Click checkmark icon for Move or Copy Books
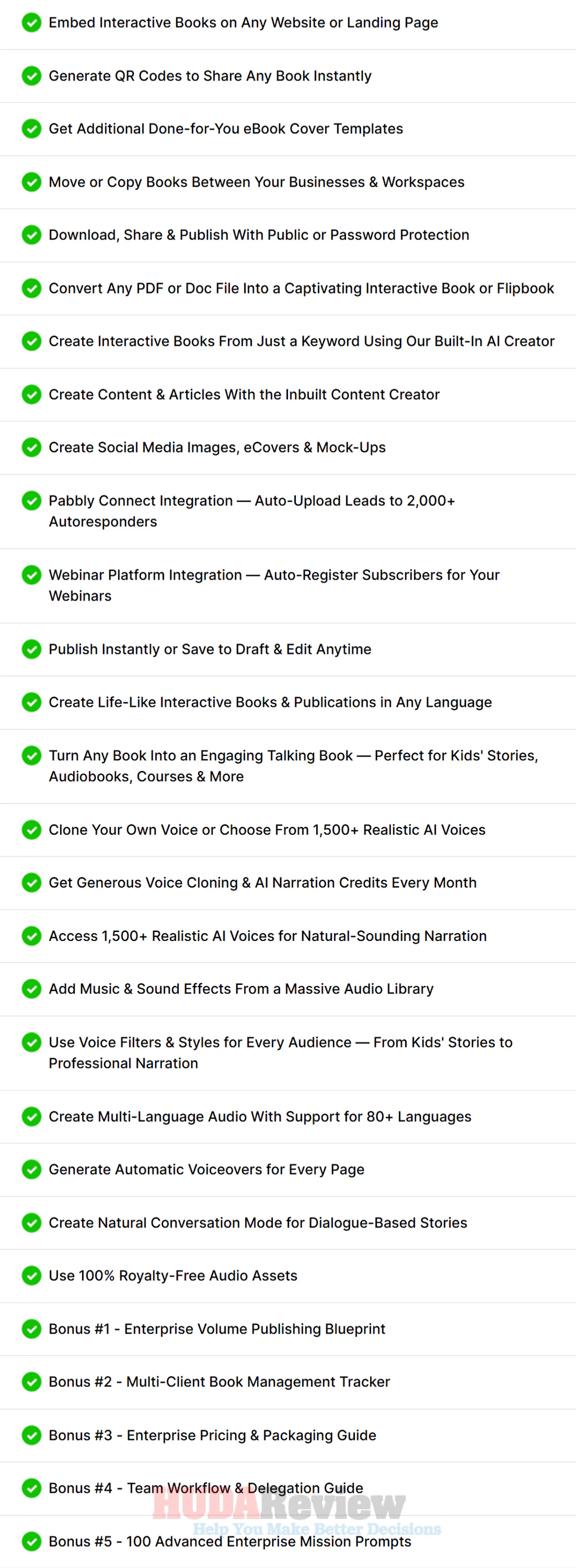Image resolution: width=576 pixels, height=1568 pixels. (31, 182)
